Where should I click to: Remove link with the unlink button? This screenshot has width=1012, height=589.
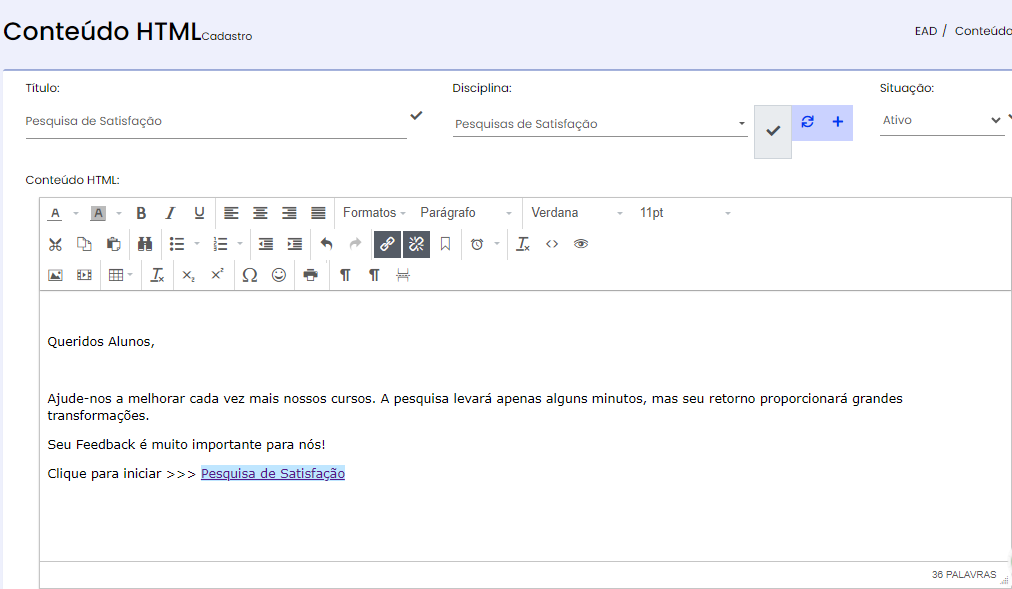pyautogui.click(x=416, y=244)
